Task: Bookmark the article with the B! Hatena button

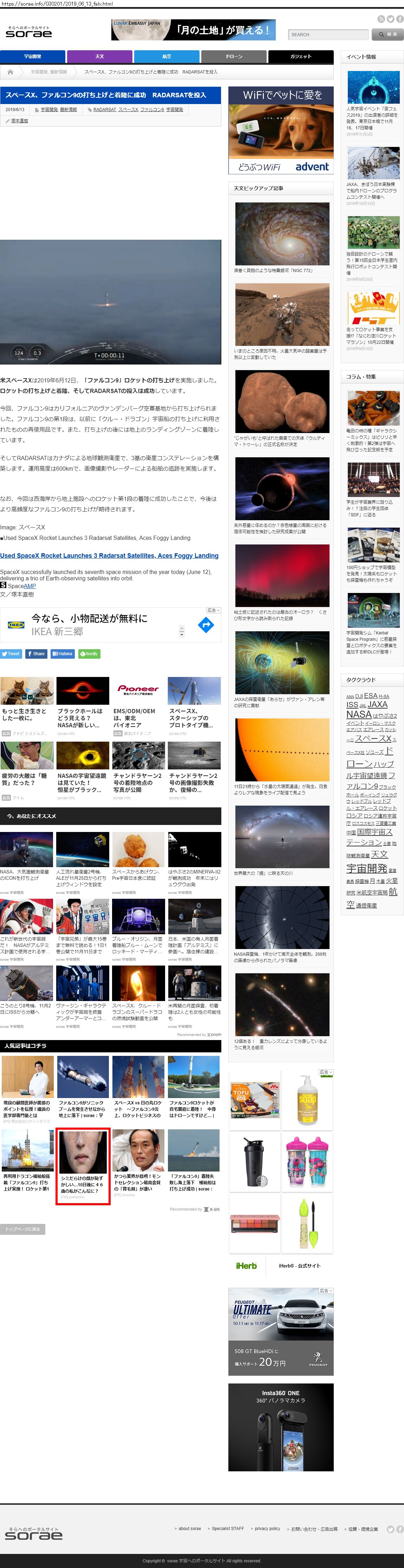Action: [62, 654]
